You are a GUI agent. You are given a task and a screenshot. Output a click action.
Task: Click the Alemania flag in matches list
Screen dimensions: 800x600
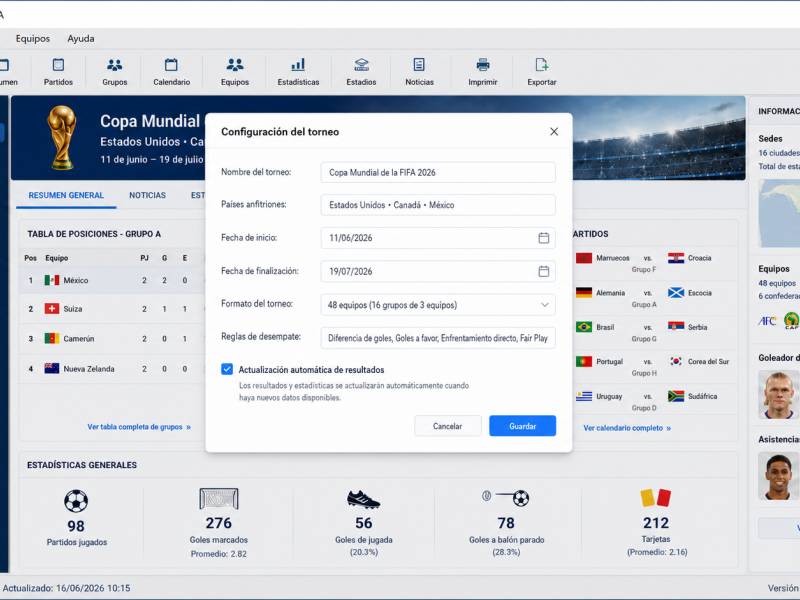pyautogui.click(x=584, y=293)
